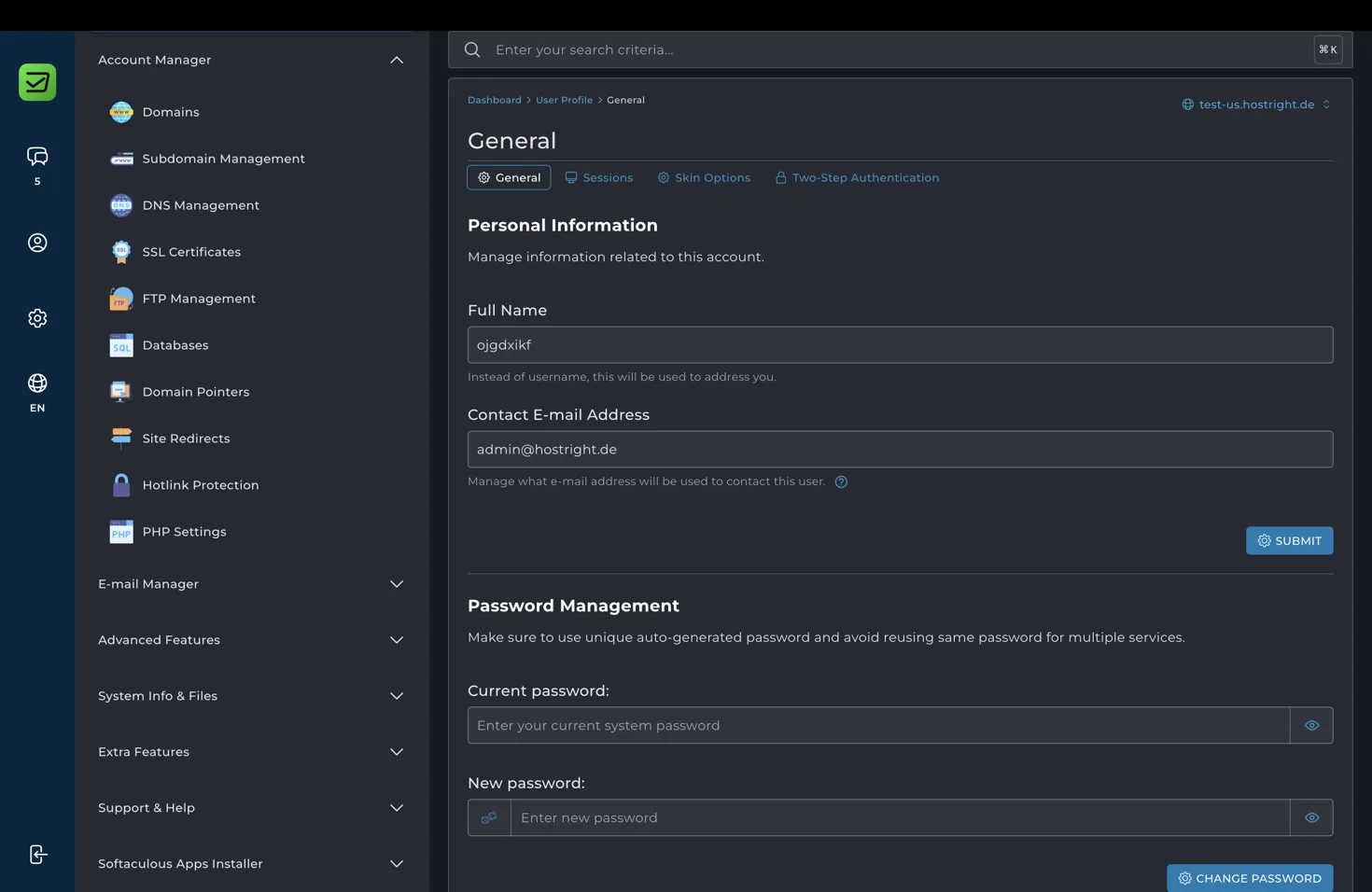Image resolution: width=1372 pixels, height=892 pixels.
Task: Go to Dashboard breadcrumb link
Action: click(495, 100)
